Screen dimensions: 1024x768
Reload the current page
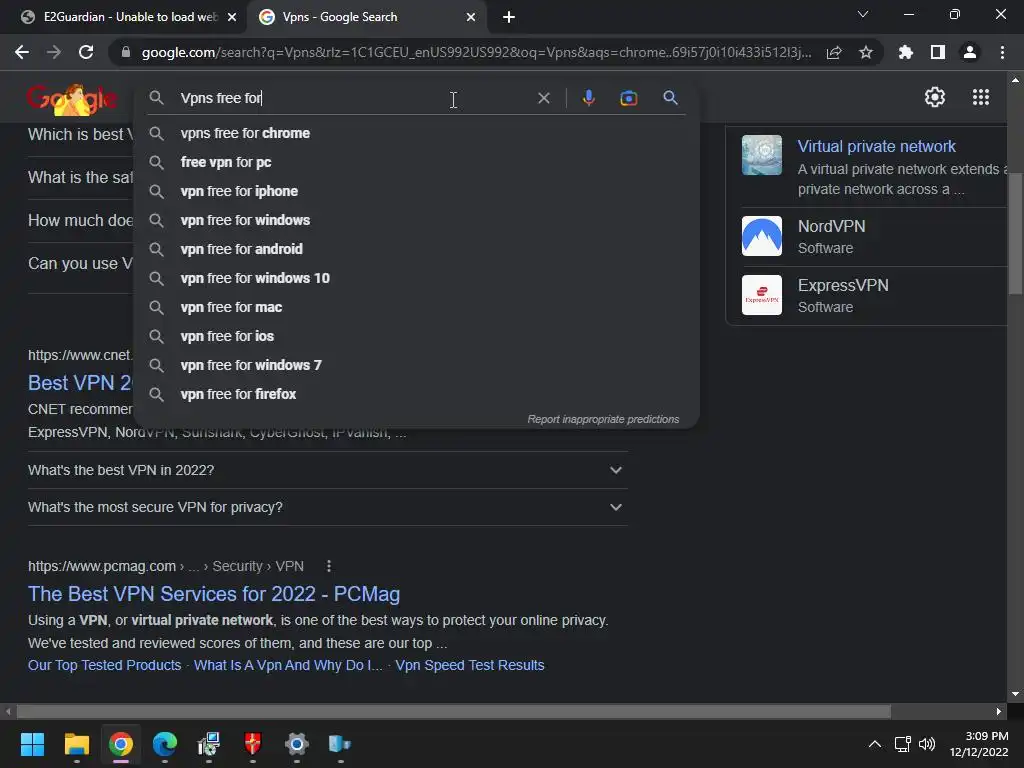click(86, 52)
